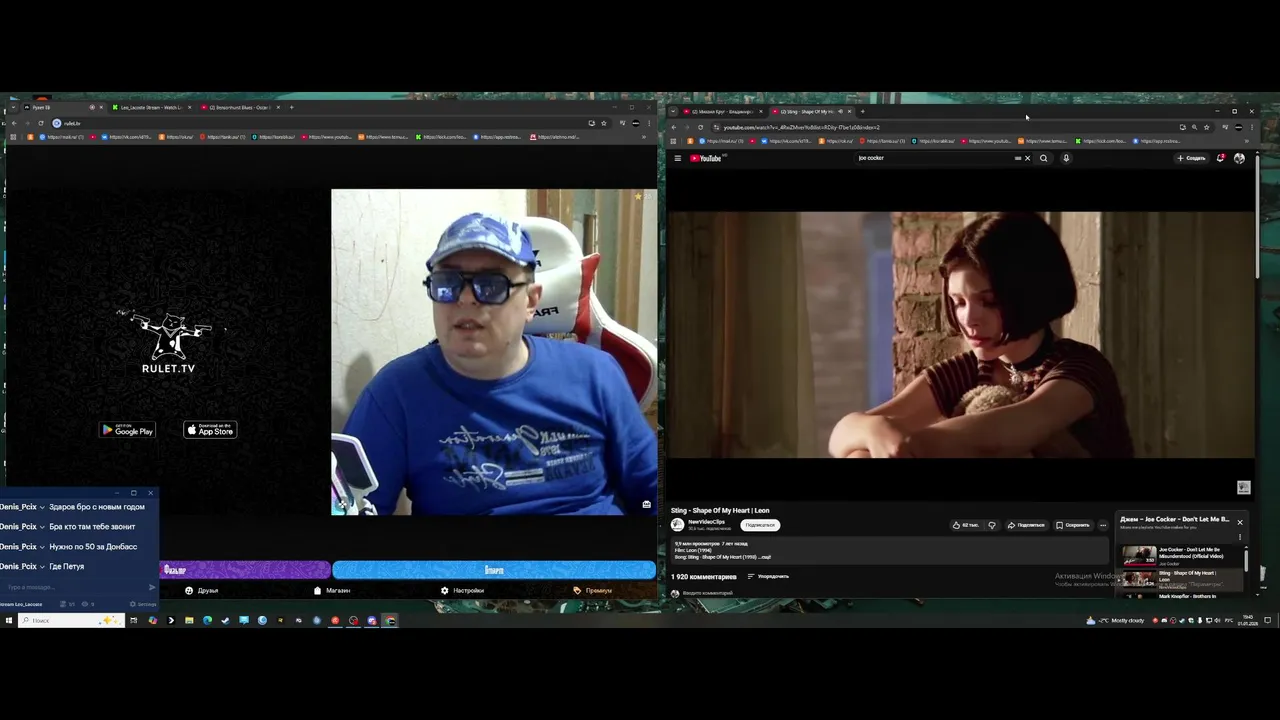The image size is (1280, 720).
Task: Play Joe Cocker Don't Let Me Be Misunderstood thumbnail
Action: coord(1138,555)
